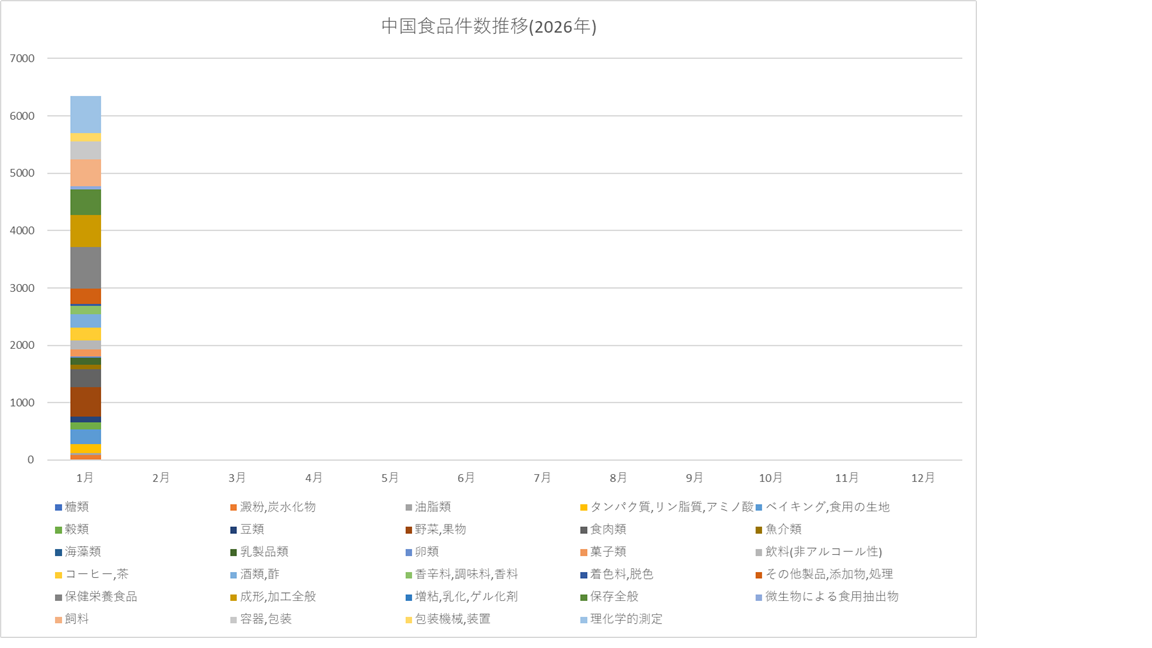Select the 糖類 legend entry
Screen dimensions: 1152x648
(77, 507)
